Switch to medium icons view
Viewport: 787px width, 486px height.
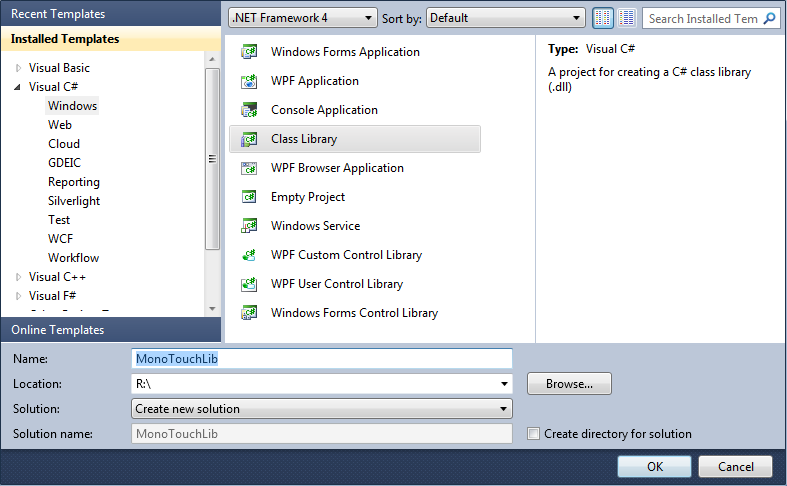coord(627,18)
